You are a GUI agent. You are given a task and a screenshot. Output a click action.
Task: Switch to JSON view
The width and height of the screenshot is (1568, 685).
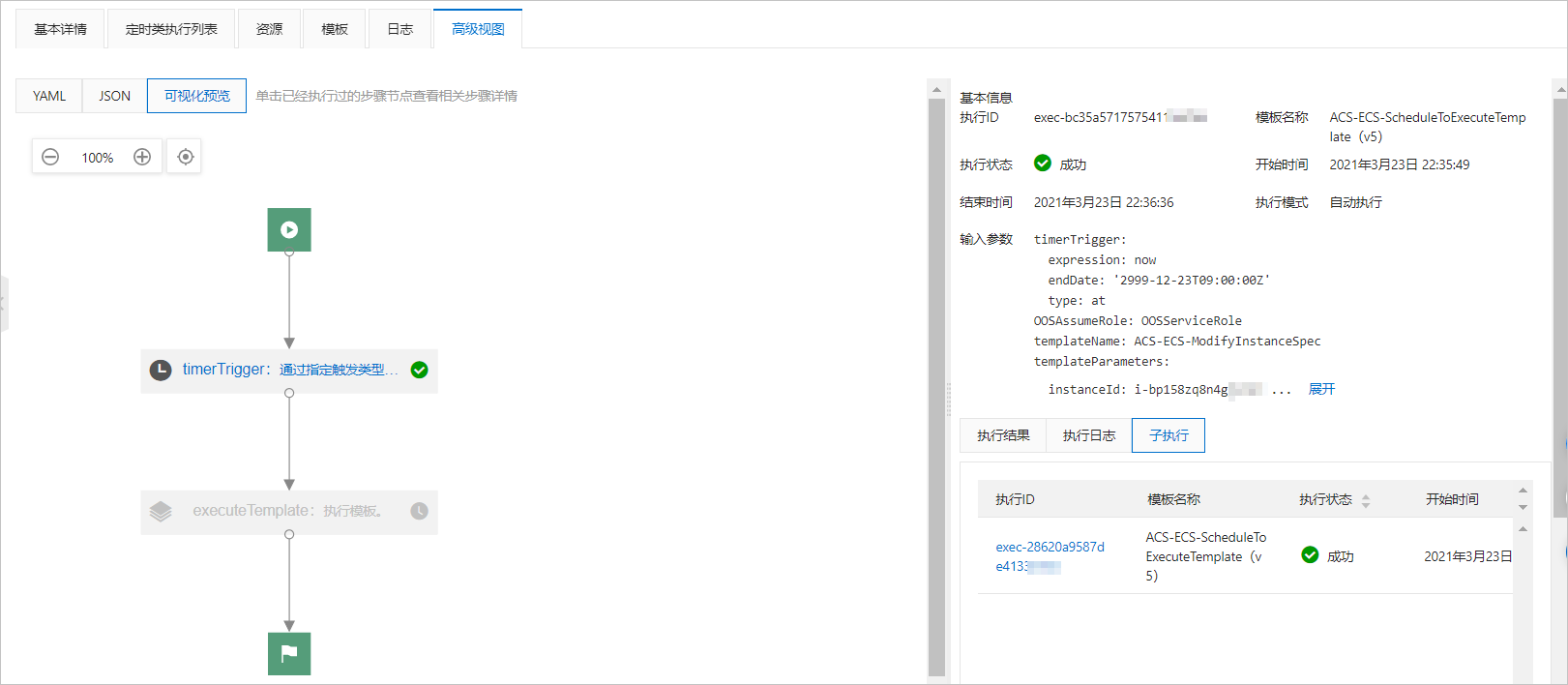click(114, 96)
